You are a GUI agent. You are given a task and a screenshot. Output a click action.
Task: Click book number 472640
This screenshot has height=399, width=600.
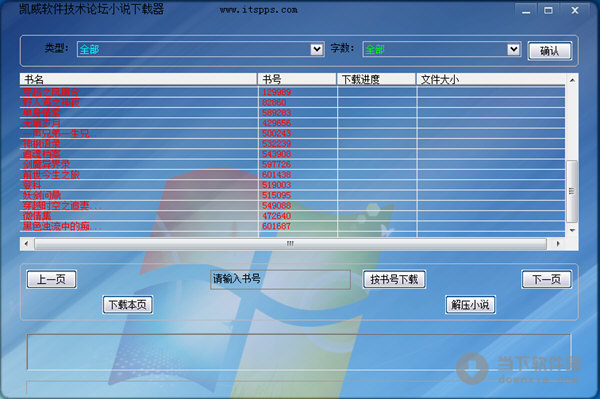point(276,216)
